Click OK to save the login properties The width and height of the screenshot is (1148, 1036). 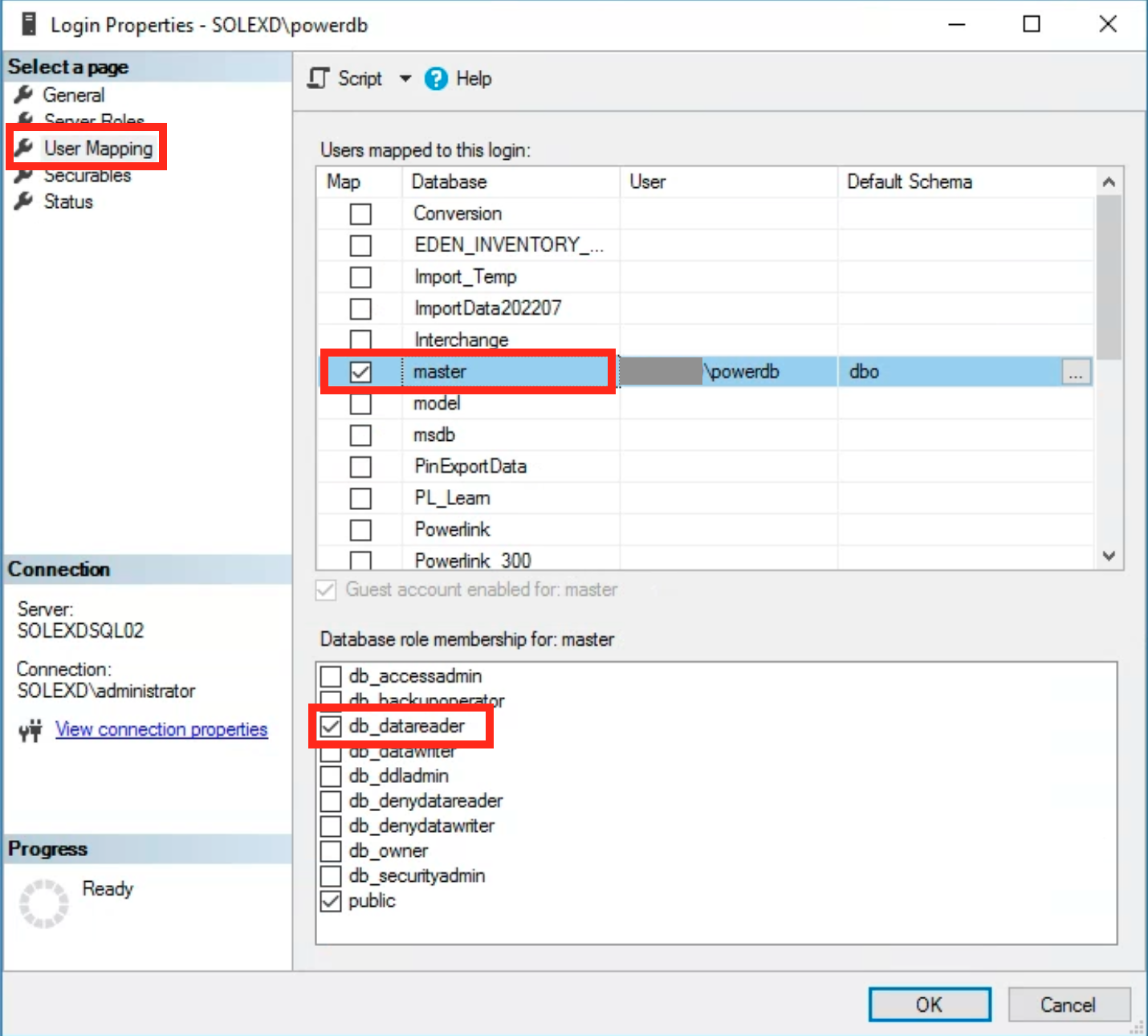click(x=930, y=1004)
